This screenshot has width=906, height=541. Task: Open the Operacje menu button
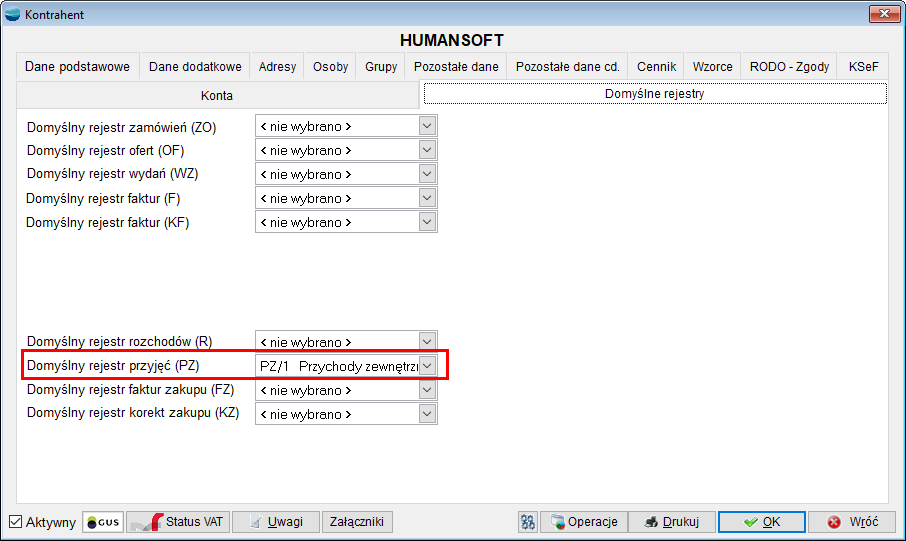click(584, 522)
